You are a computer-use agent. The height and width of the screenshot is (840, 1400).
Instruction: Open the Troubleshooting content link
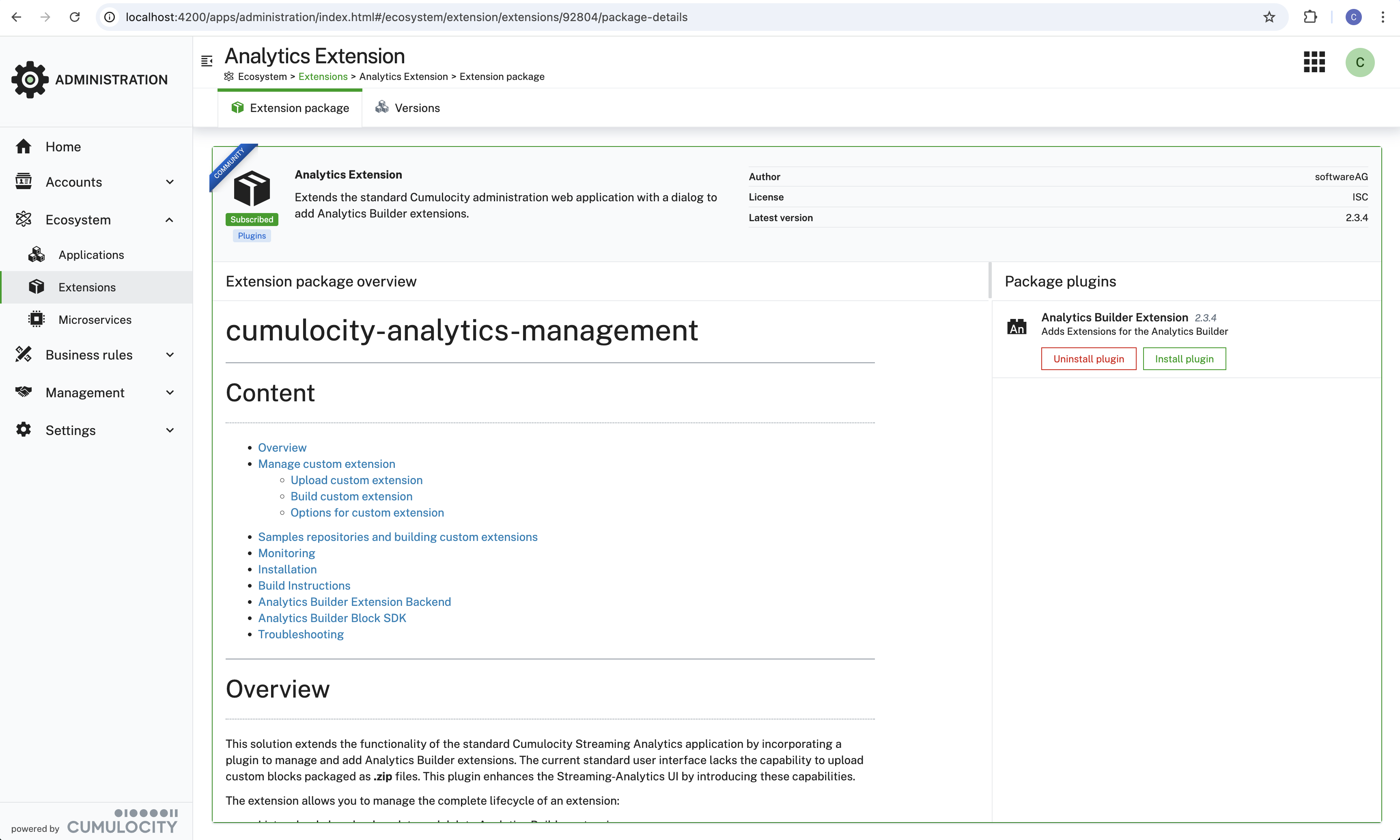coord(300,635)
